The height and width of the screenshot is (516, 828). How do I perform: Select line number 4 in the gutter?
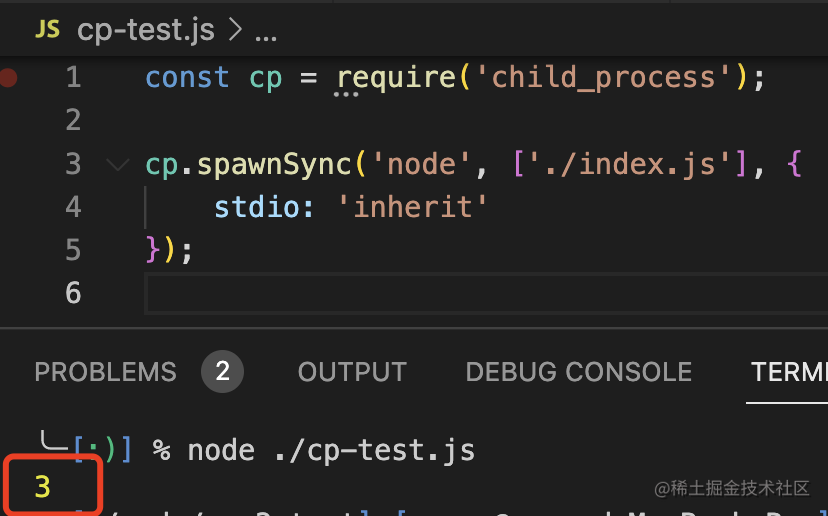click(72, 207)
